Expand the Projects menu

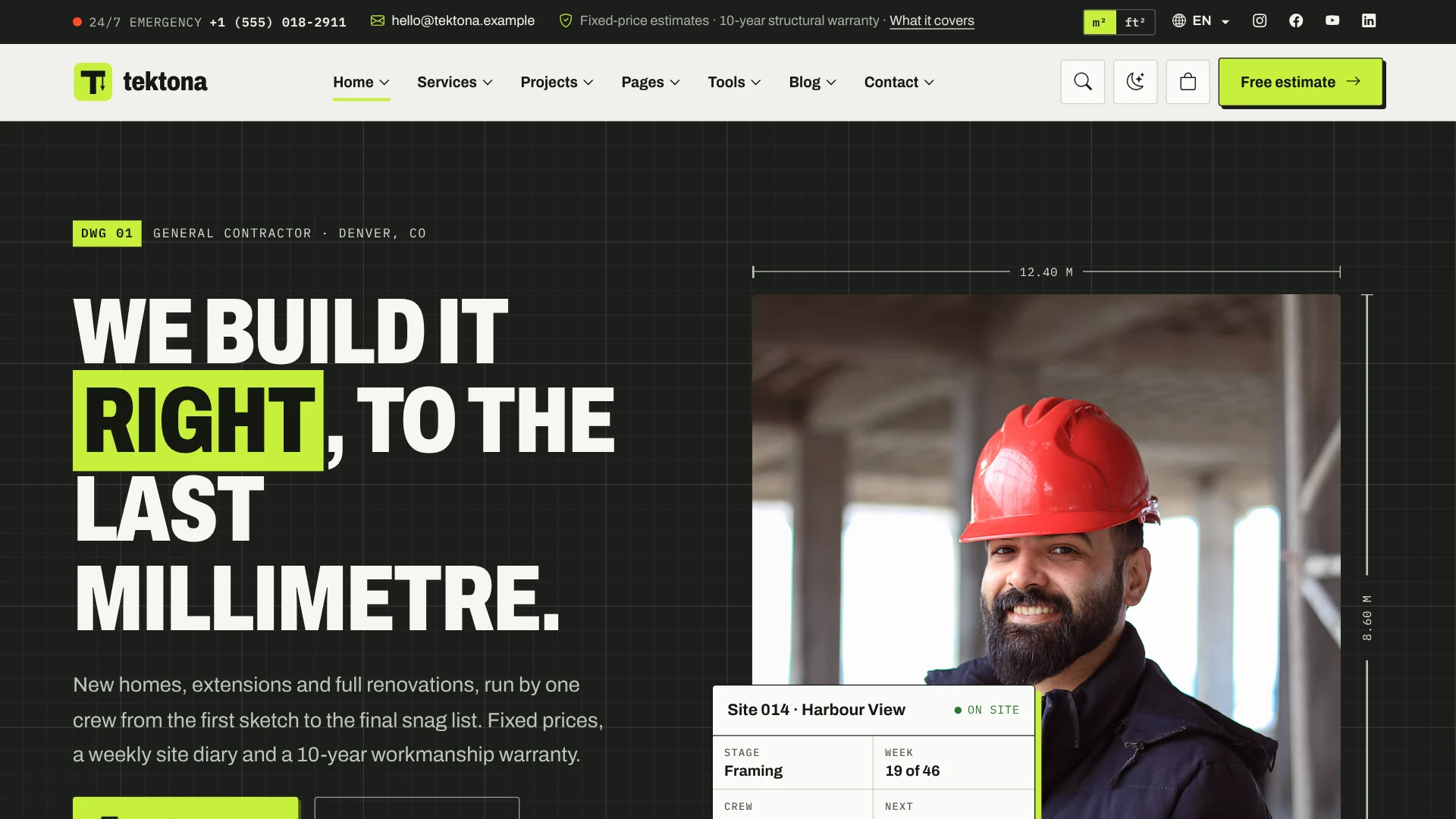coord(557,82)
